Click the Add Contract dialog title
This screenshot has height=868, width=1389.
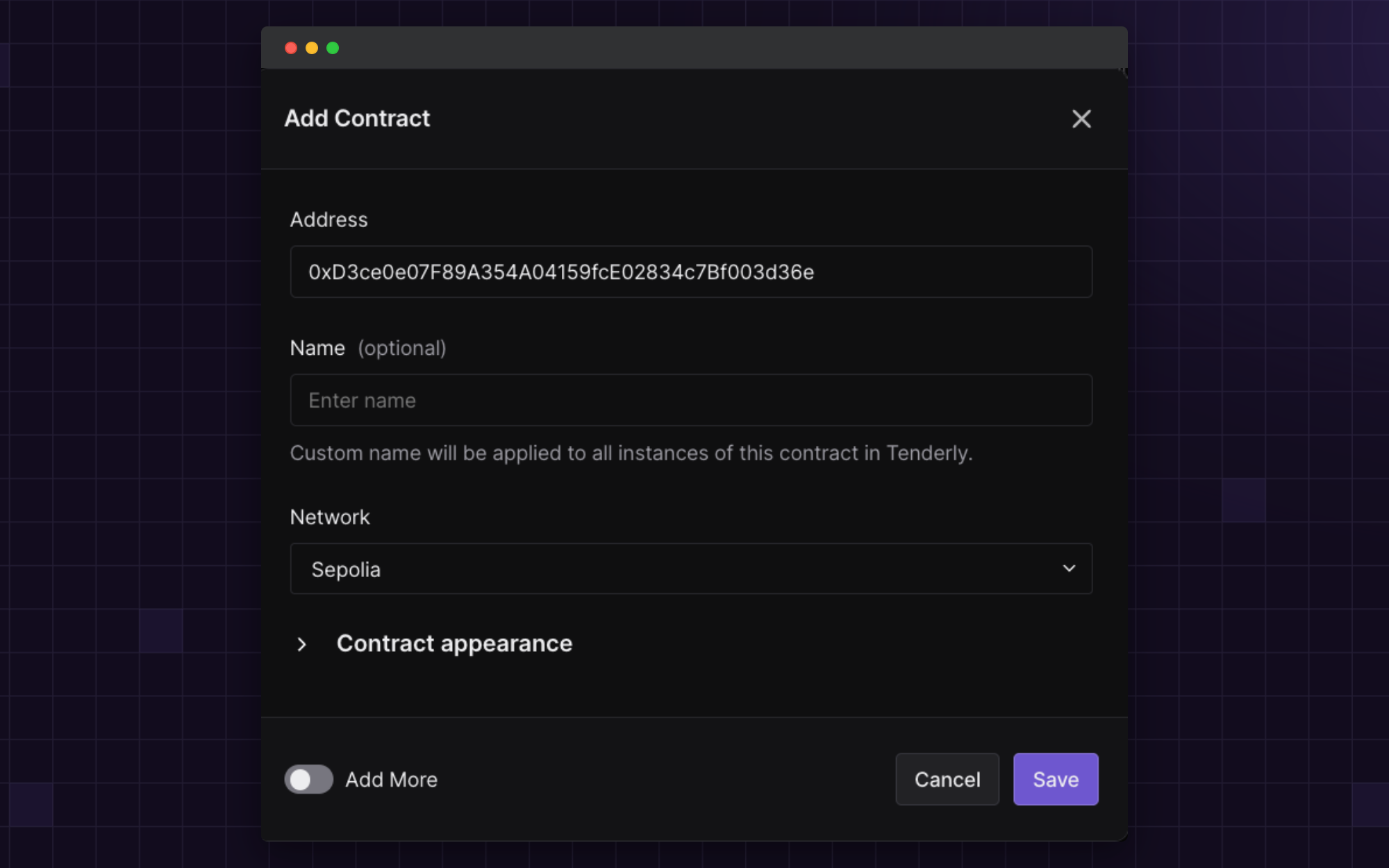click(357, 119)
